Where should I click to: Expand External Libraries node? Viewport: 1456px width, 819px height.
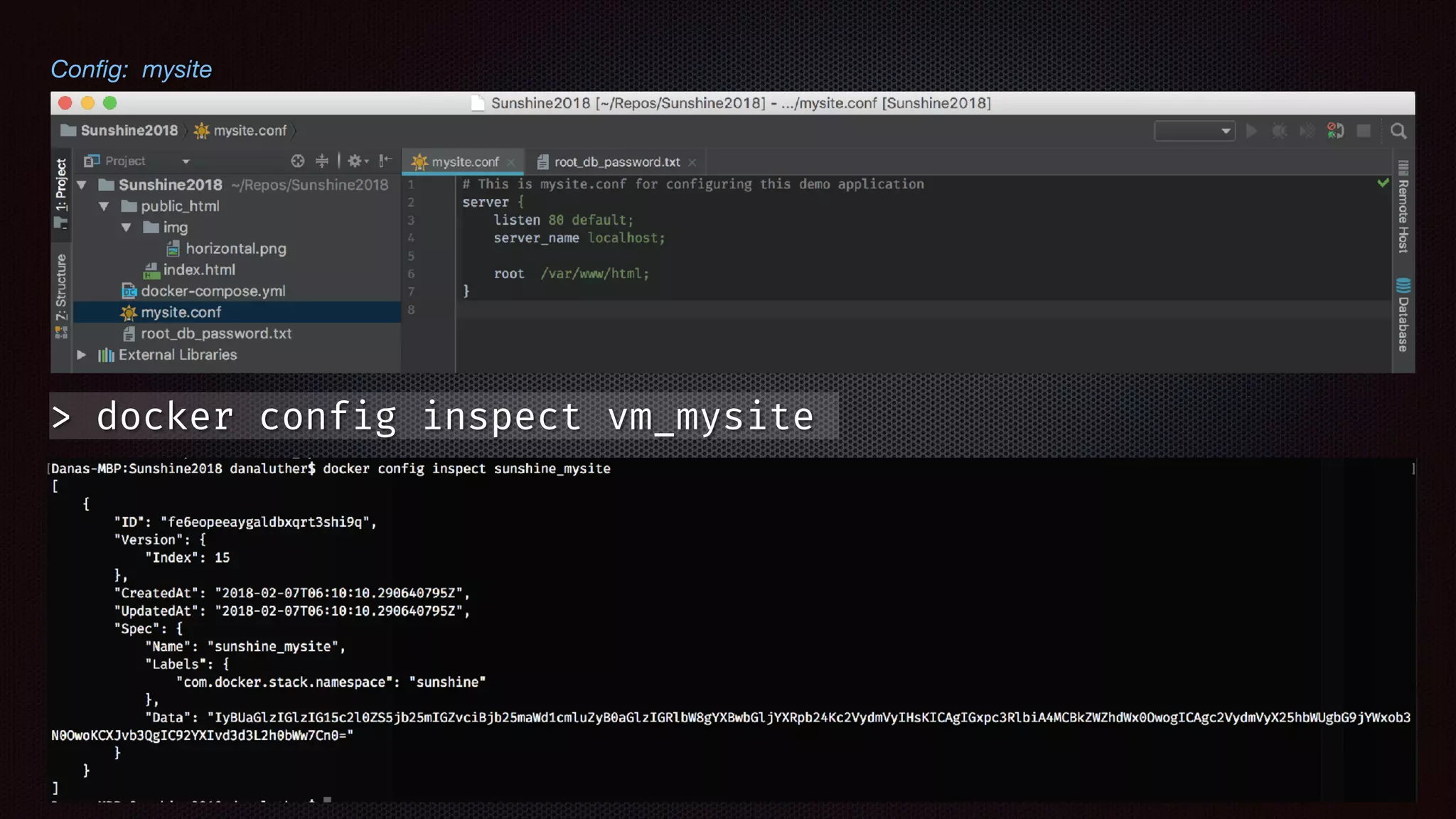click(x=82, y=355)
